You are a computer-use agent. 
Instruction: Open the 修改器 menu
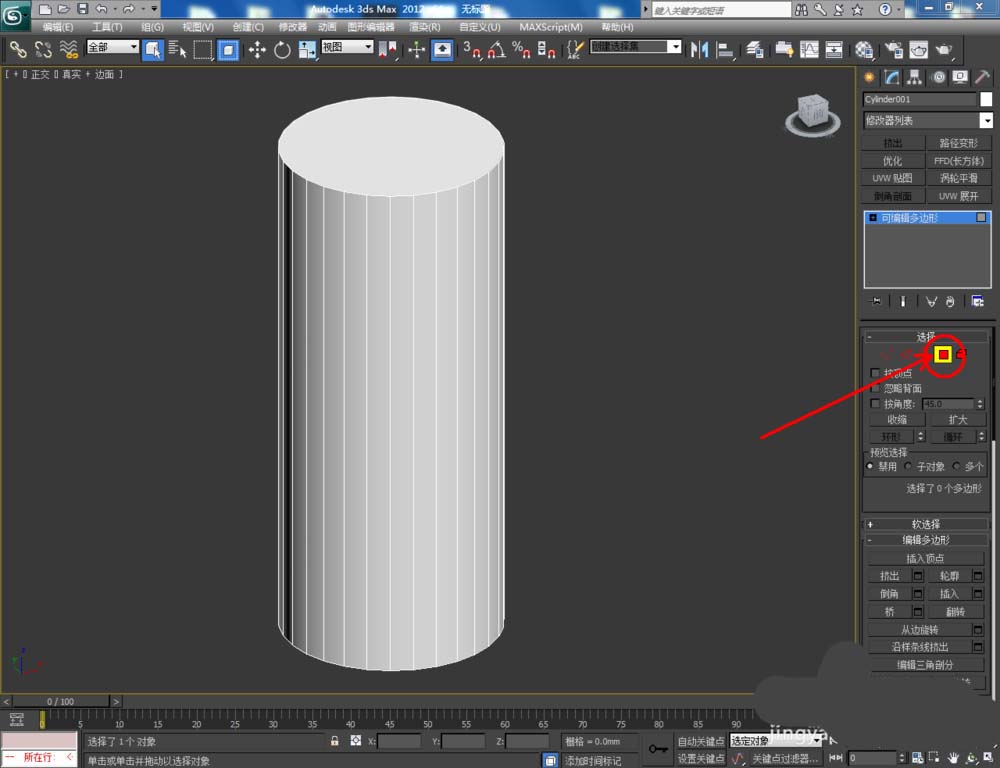292,27
